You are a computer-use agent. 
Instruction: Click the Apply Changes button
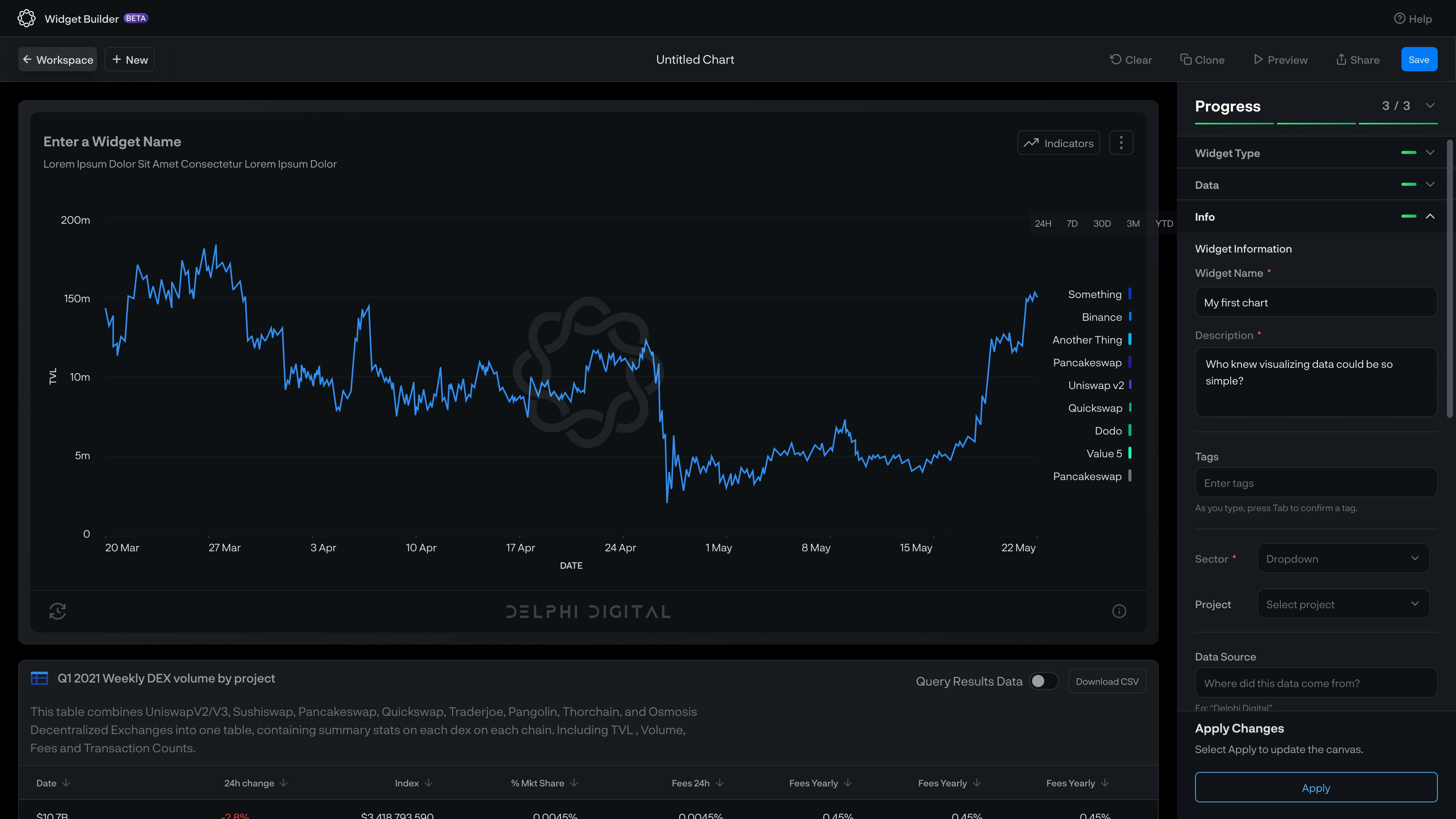1316,787
